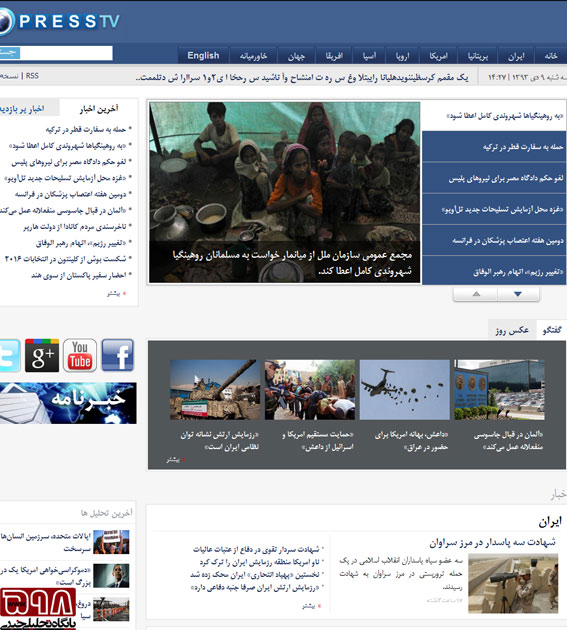Select the عکس روز tab

(512, 330)
